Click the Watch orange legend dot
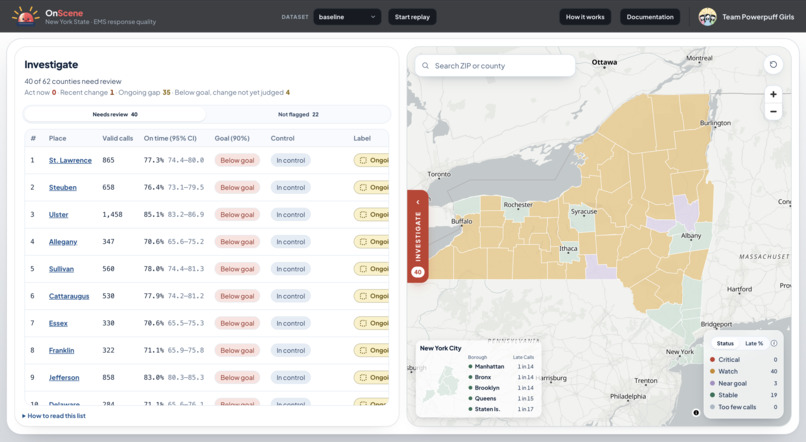This screenshot has width=806, height=442. [x=712, y=371]
